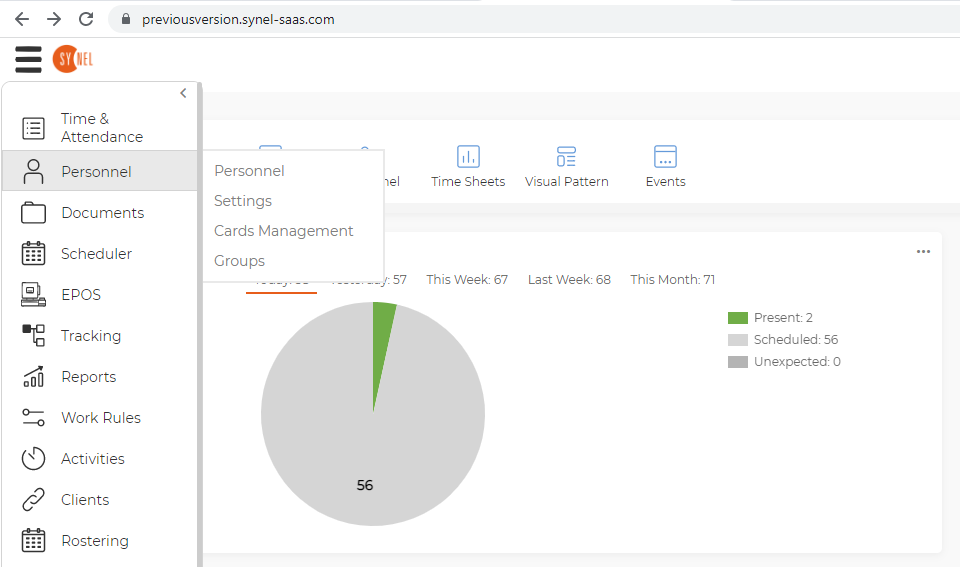Click the Synel logo
This screenshot has height=567, width=960.
tap(73, 59)
